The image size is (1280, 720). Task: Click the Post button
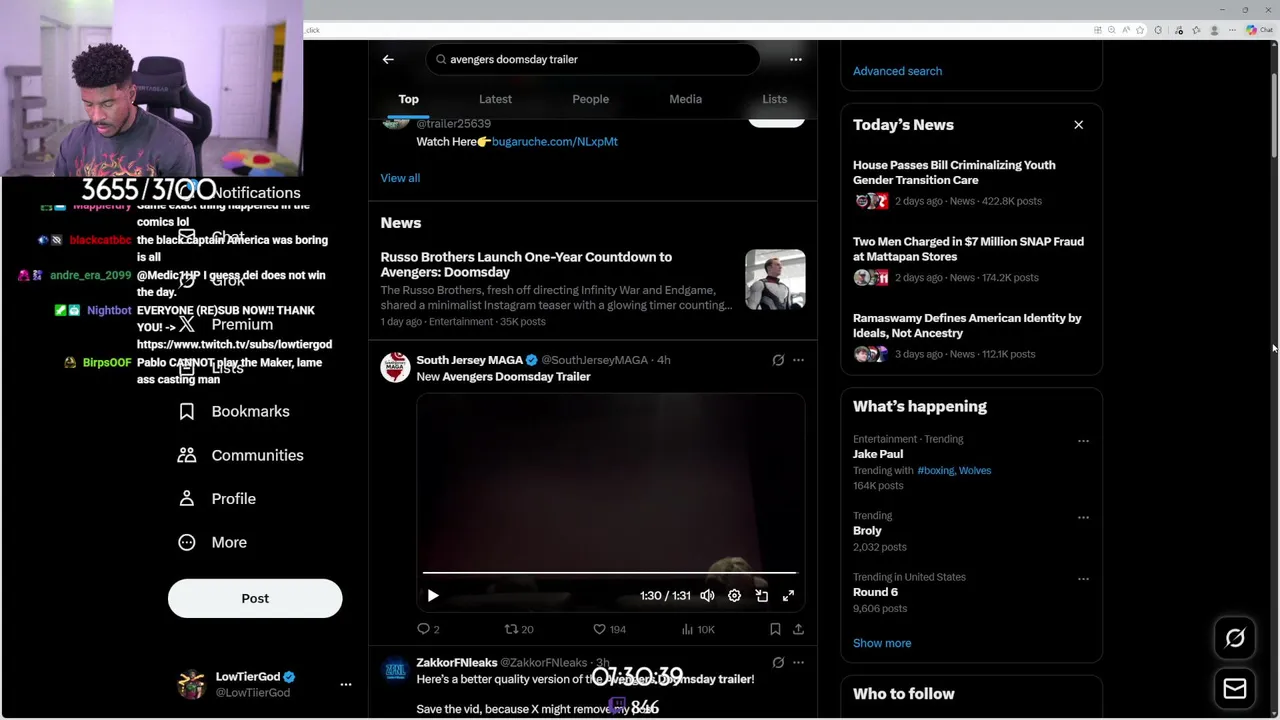(255, 598)
